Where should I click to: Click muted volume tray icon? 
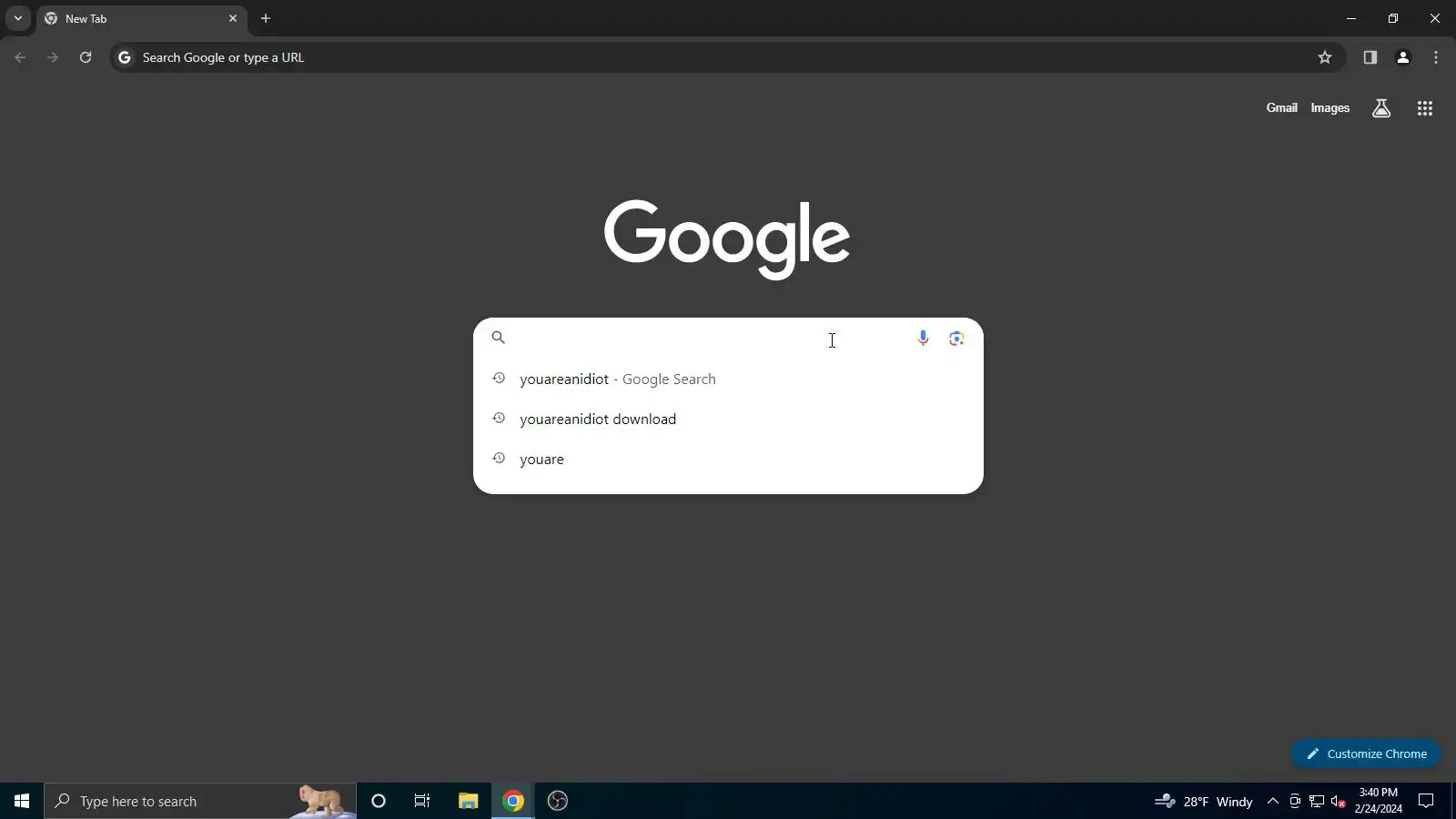click(x=1339, y=801)
